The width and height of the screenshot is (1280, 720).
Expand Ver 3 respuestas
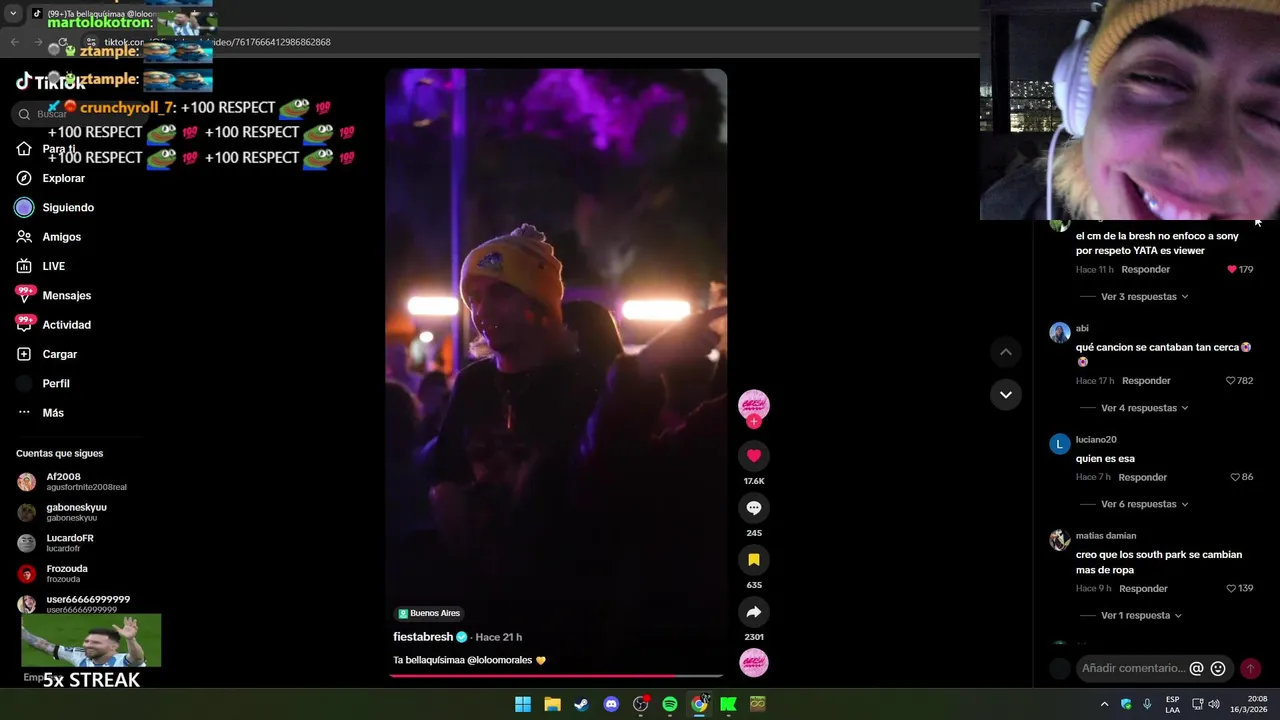[1144, 297]
